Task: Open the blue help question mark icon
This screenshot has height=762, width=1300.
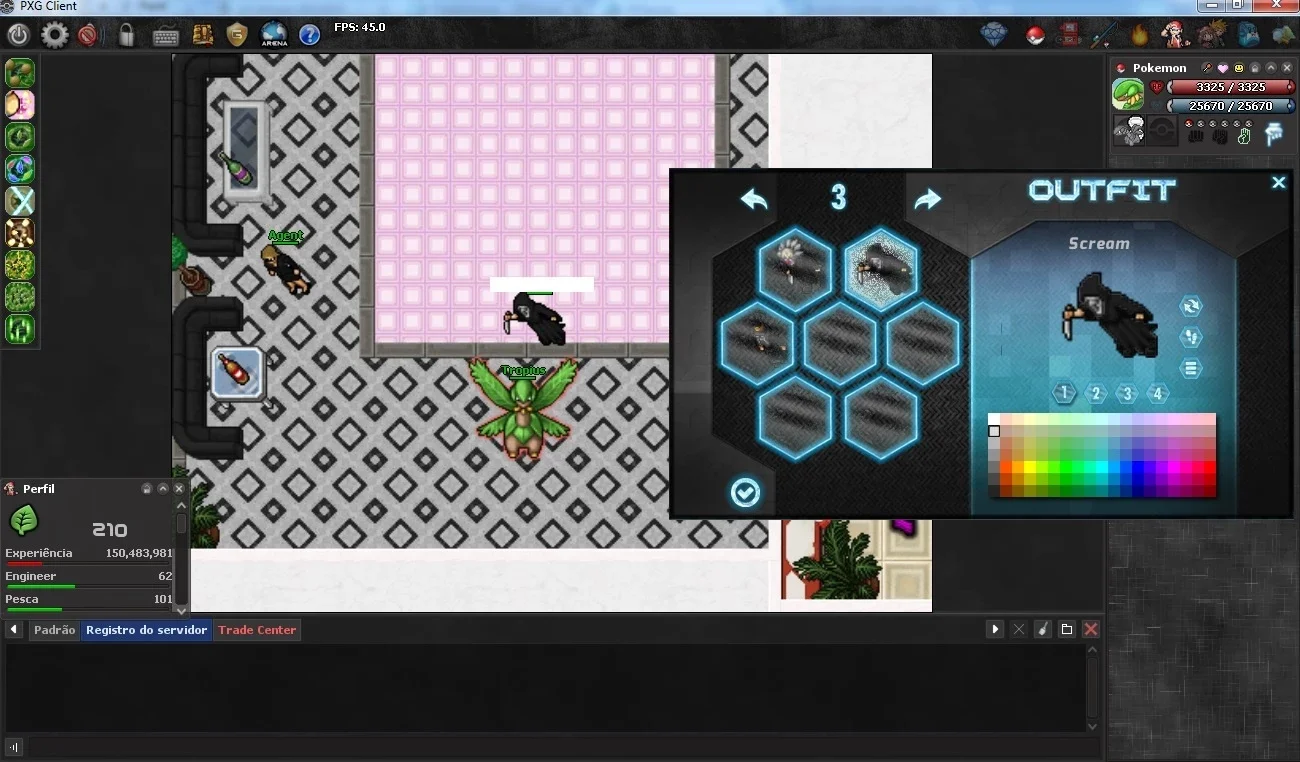Action: (x=310, y=35)
